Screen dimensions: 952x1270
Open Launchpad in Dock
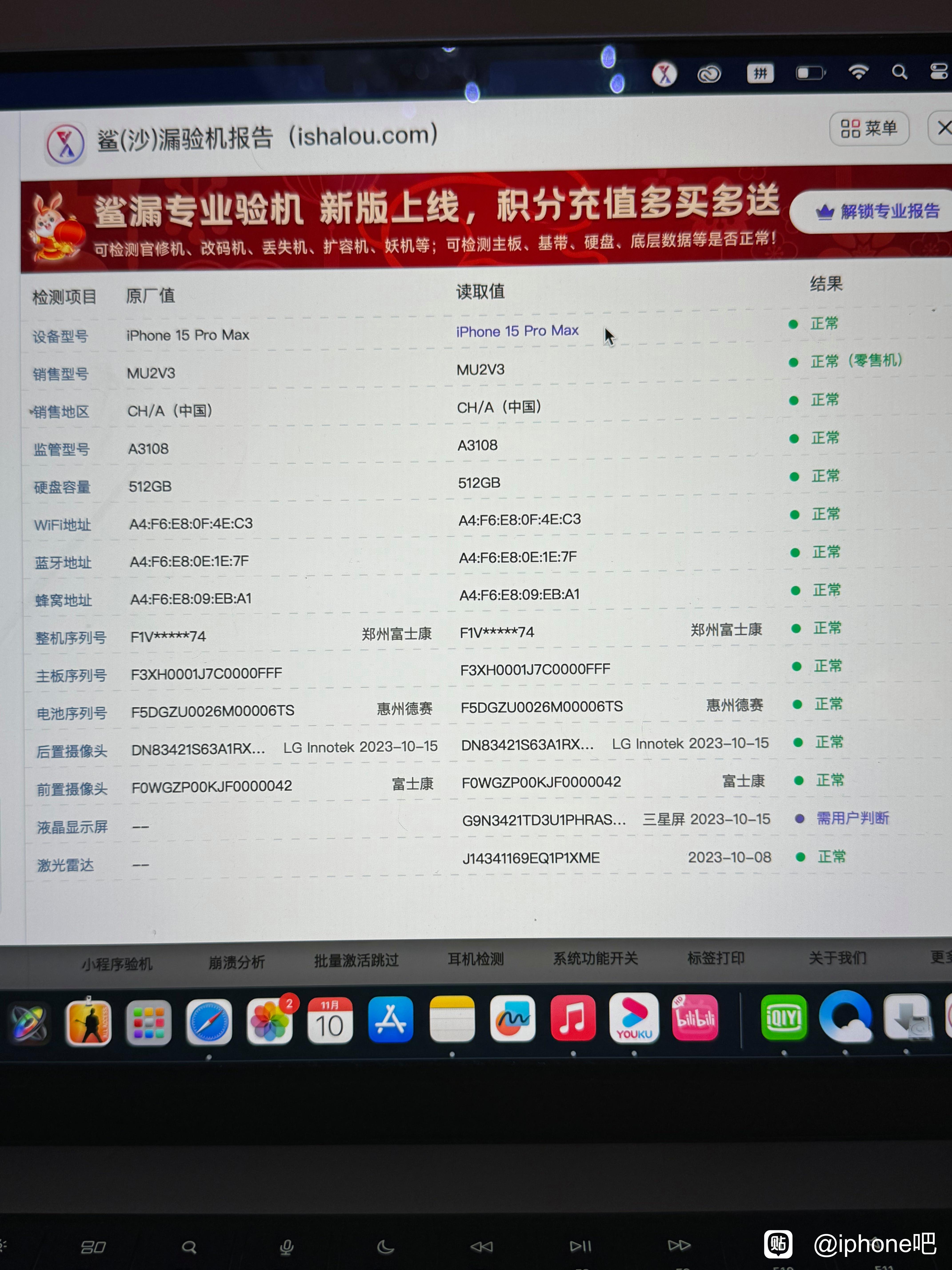coord(149,1023)
